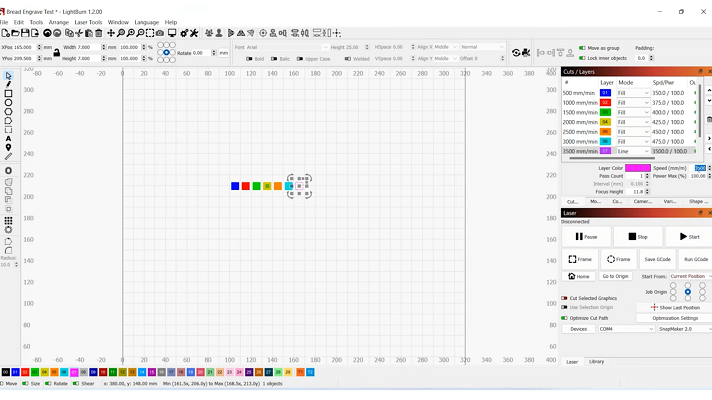Click the Pan View cross-arrows icon

point(111,33)
